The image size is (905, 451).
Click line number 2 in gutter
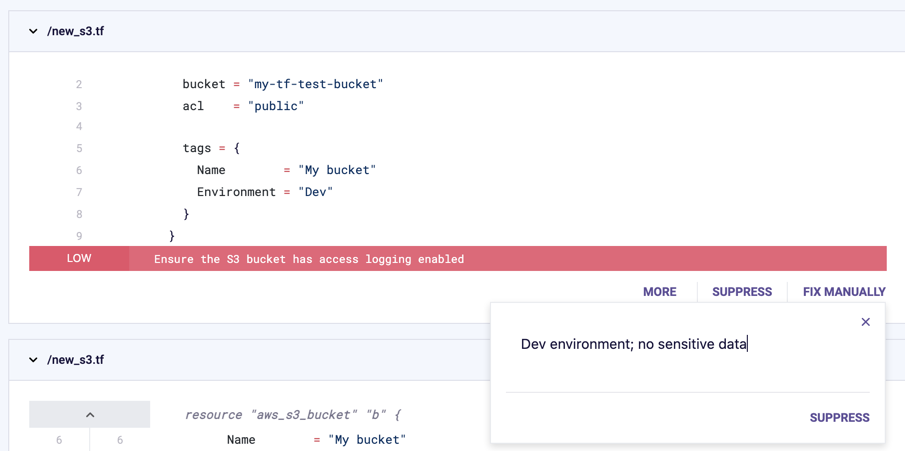79,85
